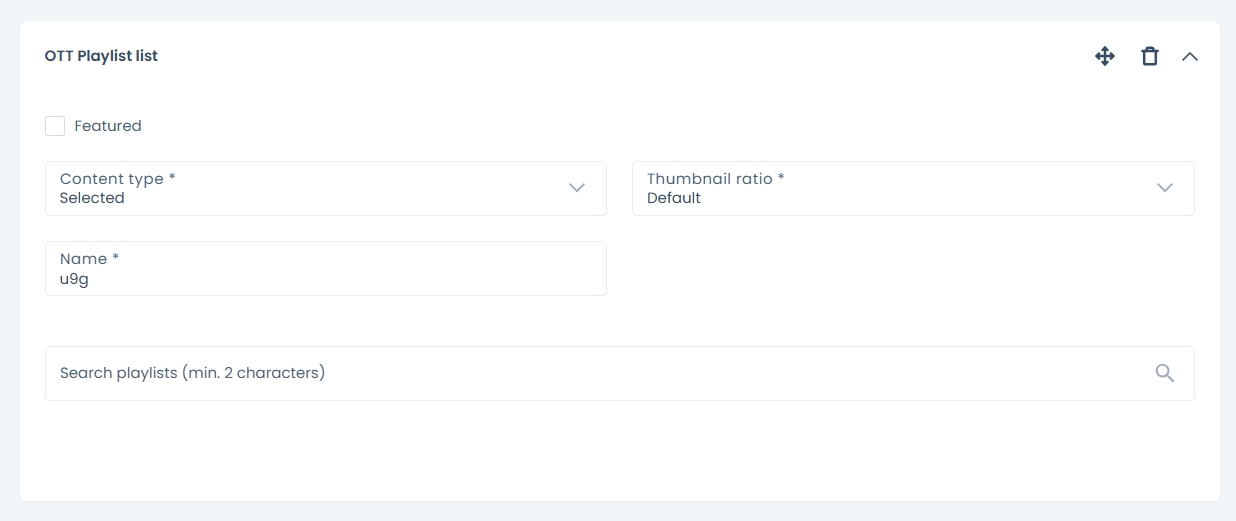
Task: Click the Thumbnail ratio chevron arrow
Action: click(x=1164, y=188)
